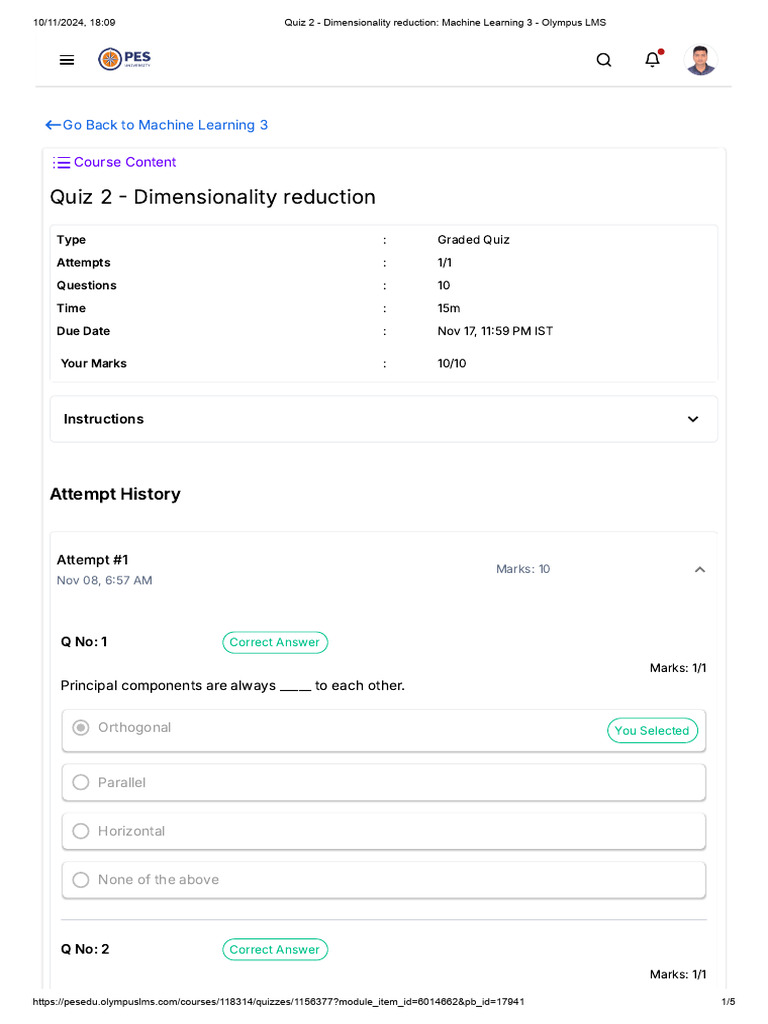Open the Course Content link
Image resolution: width=768 pixels, height=1024 pixels.
(x=125, y=162)
